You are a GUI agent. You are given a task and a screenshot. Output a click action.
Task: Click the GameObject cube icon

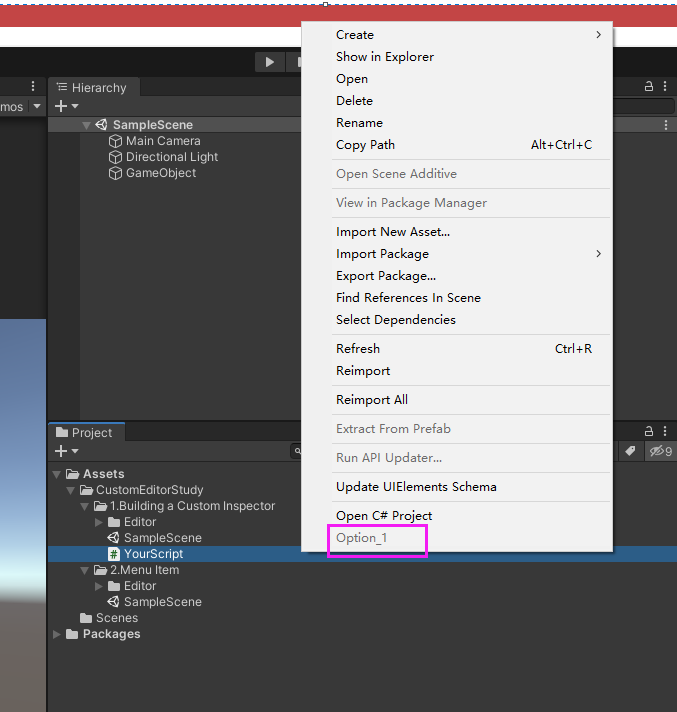click(x=115, y=173)
